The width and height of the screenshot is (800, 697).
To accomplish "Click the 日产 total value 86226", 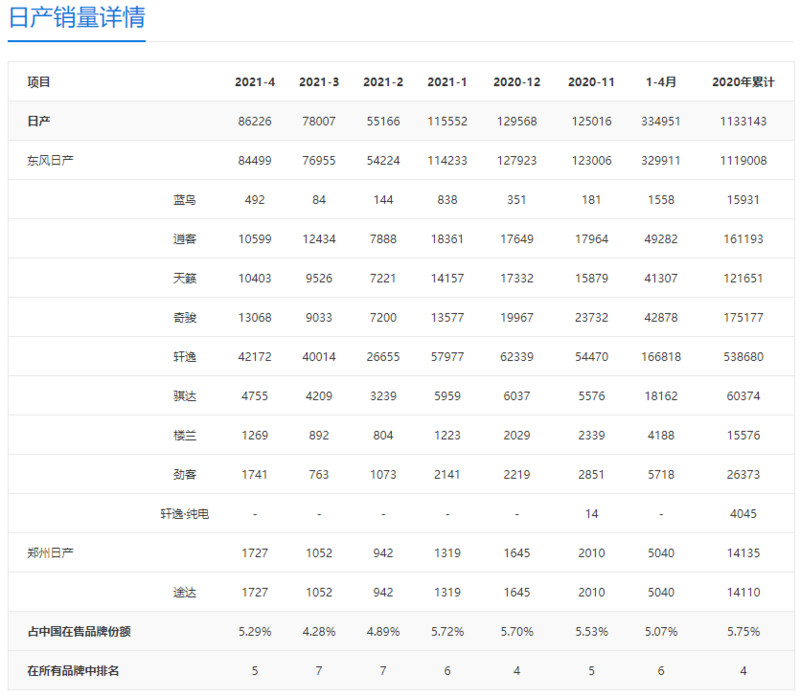I will point(255,121).
